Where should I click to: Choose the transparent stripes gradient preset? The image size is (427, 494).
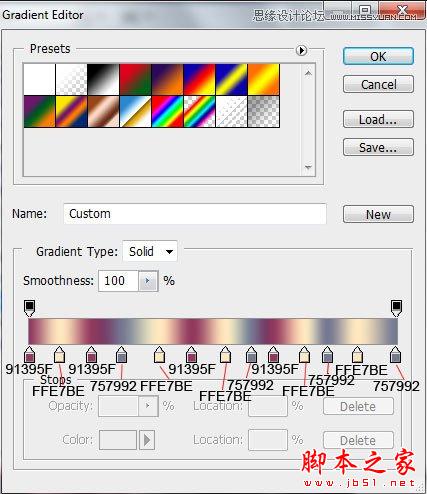click(x=231, y=111)
